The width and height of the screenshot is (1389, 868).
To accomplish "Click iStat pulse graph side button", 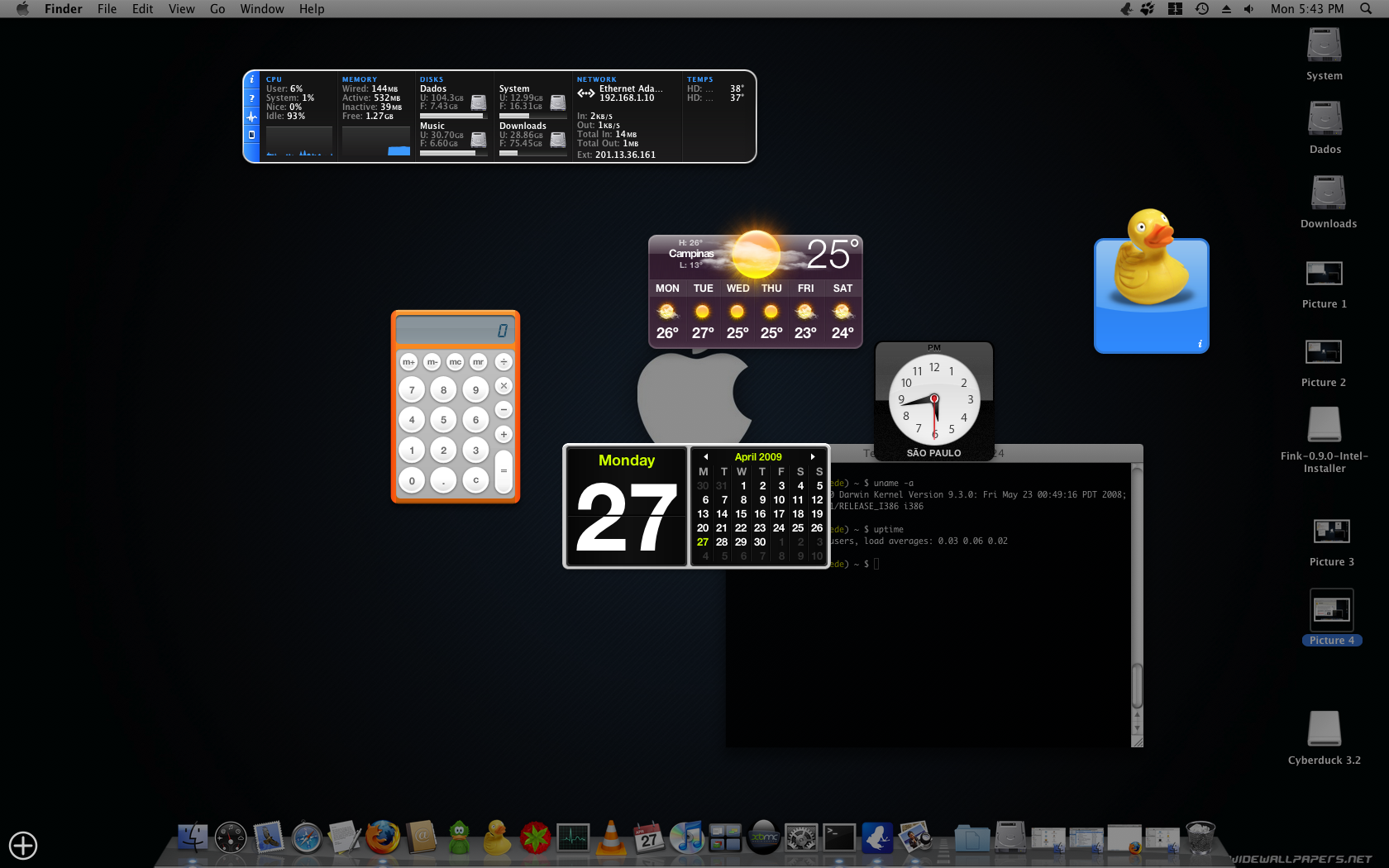I will (252, 117).
